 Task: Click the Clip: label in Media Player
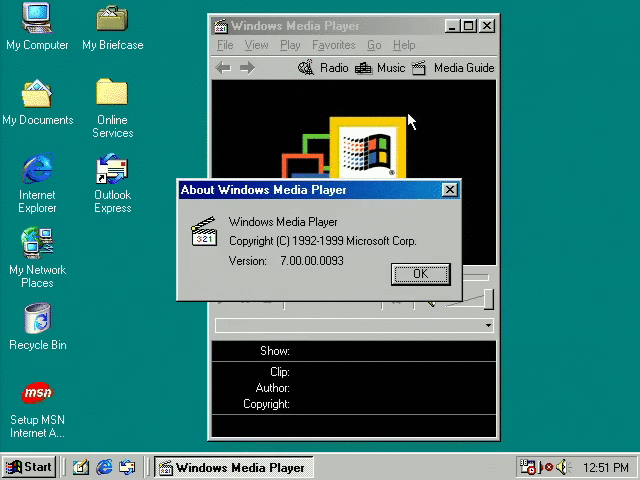280,372
